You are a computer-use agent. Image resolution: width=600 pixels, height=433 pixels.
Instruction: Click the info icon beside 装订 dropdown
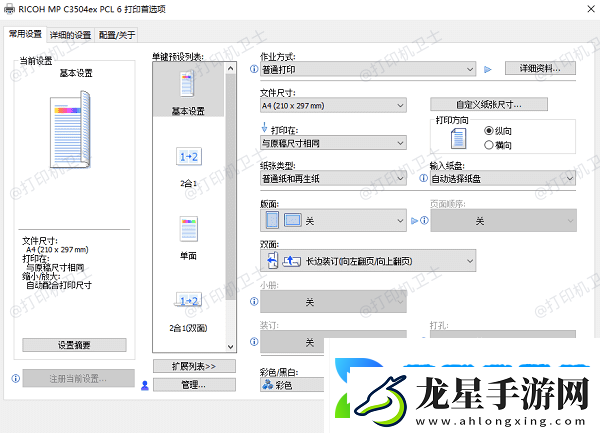(x=254, y=341)
